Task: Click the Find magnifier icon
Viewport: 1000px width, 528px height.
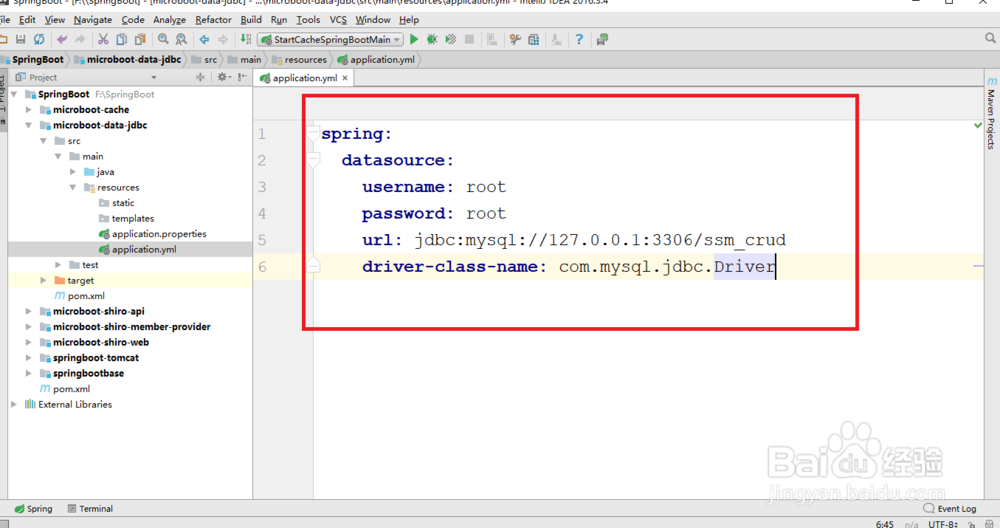Action: click(x=163, y=40)
